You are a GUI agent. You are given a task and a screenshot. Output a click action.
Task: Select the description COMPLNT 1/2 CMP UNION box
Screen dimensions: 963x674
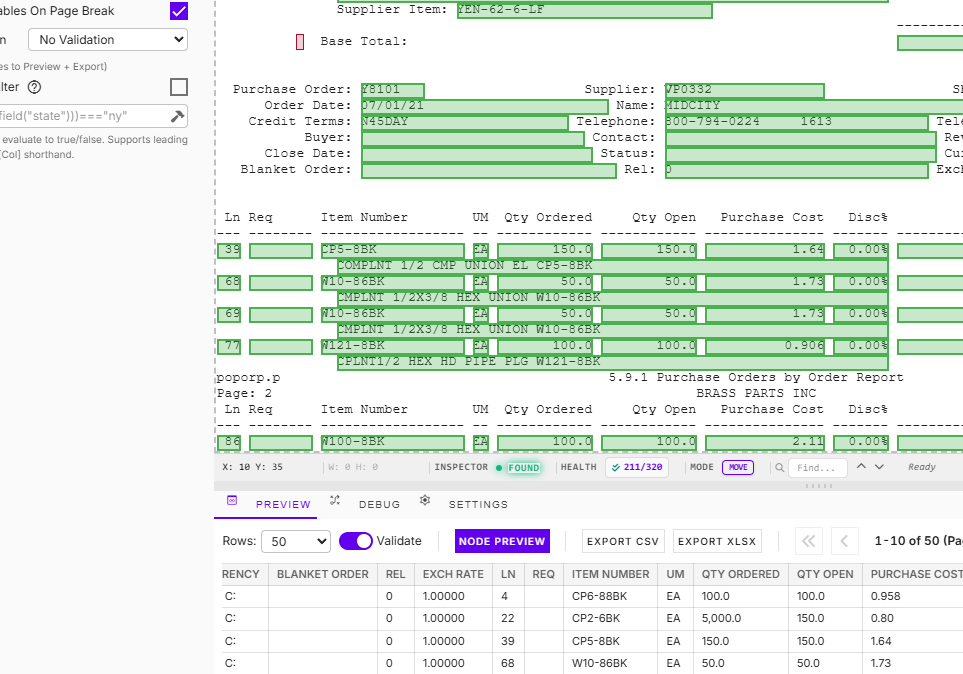612,266
